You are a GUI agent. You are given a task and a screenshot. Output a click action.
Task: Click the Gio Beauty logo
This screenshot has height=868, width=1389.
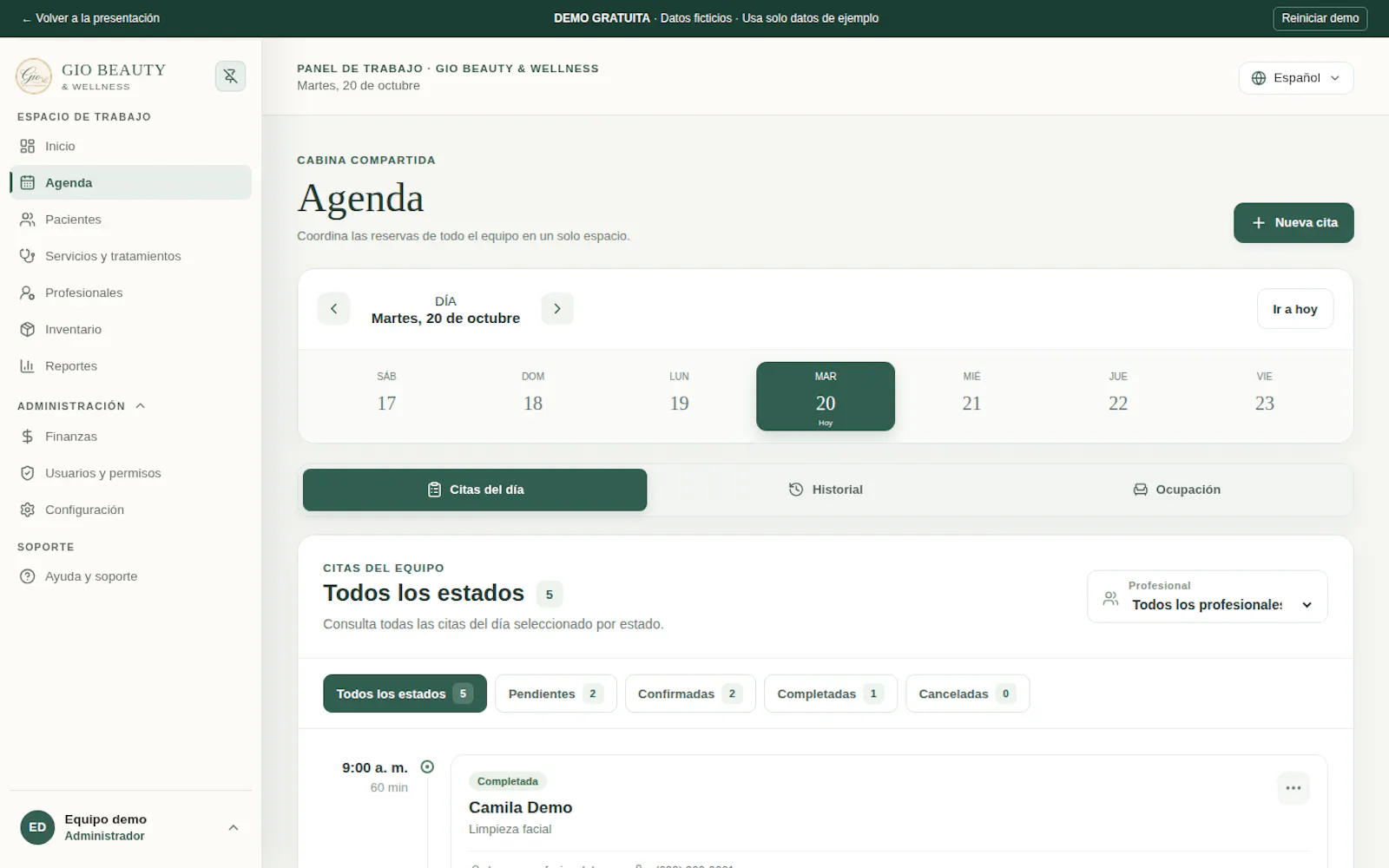click(34, 76)
